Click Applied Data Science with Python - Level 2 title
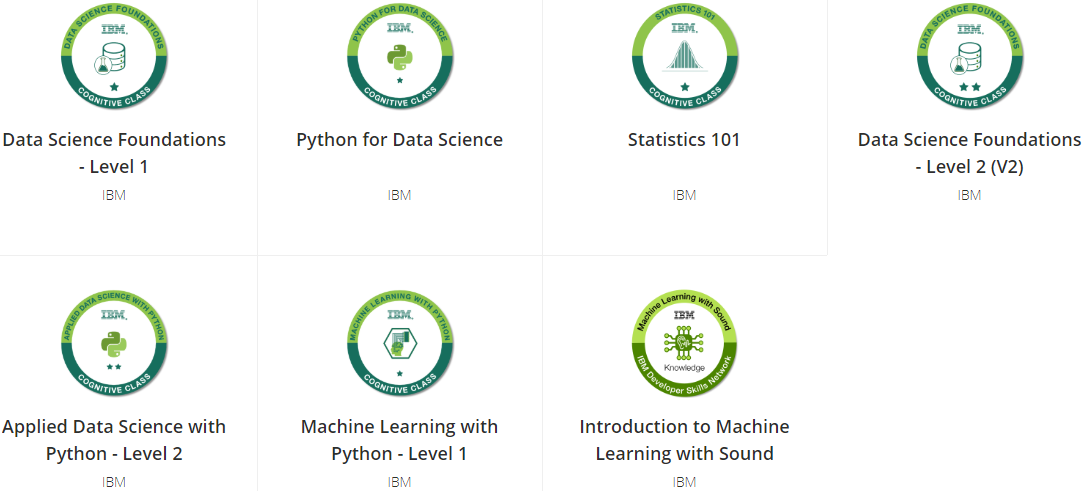This screenshot has height=491, width=1087. click(114, 440)
